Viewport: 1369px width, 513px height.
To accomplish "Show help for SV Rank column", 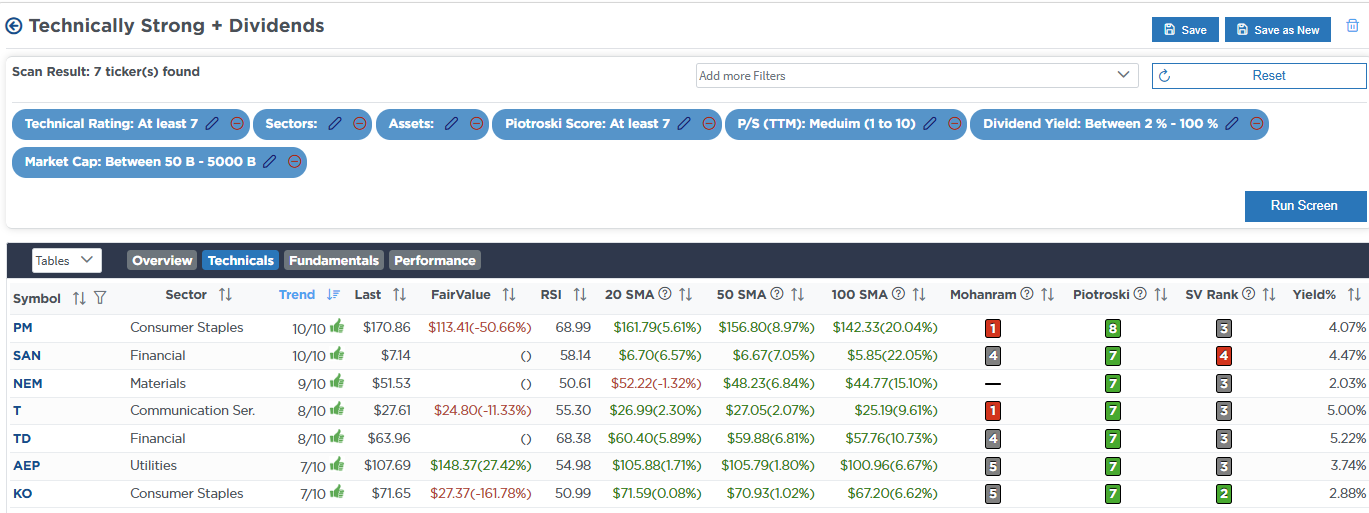I will (1248, 294).
